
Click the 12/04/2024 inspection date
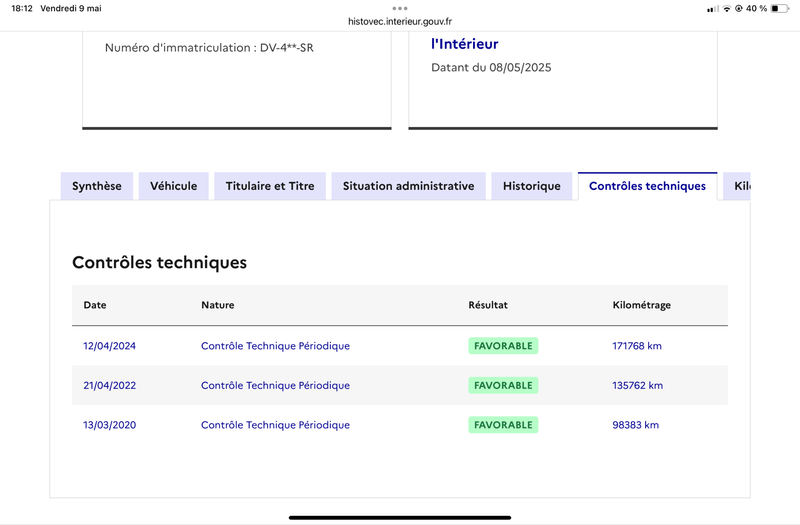point(110,346)
